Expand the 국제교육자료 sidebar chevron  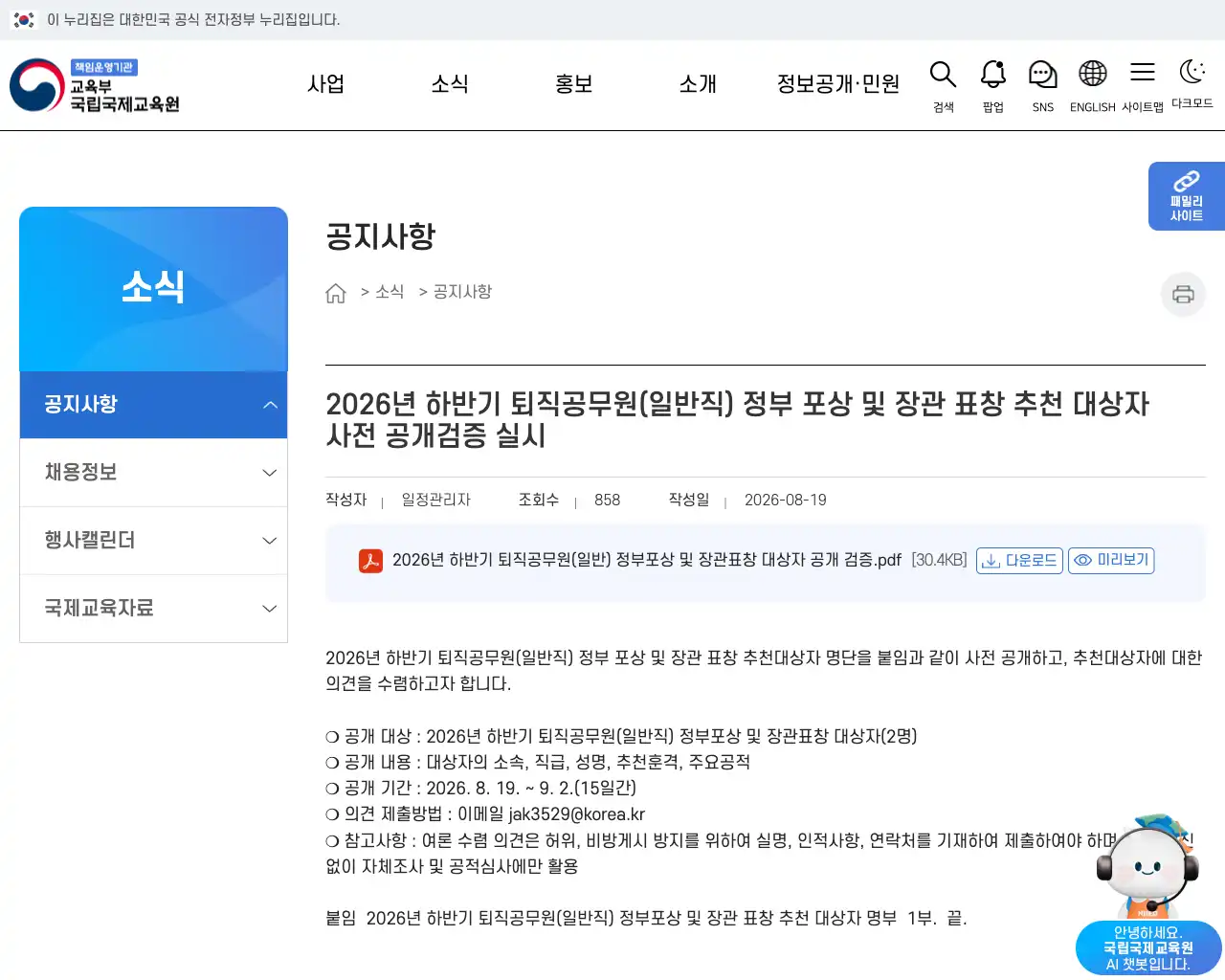(270, 609)
